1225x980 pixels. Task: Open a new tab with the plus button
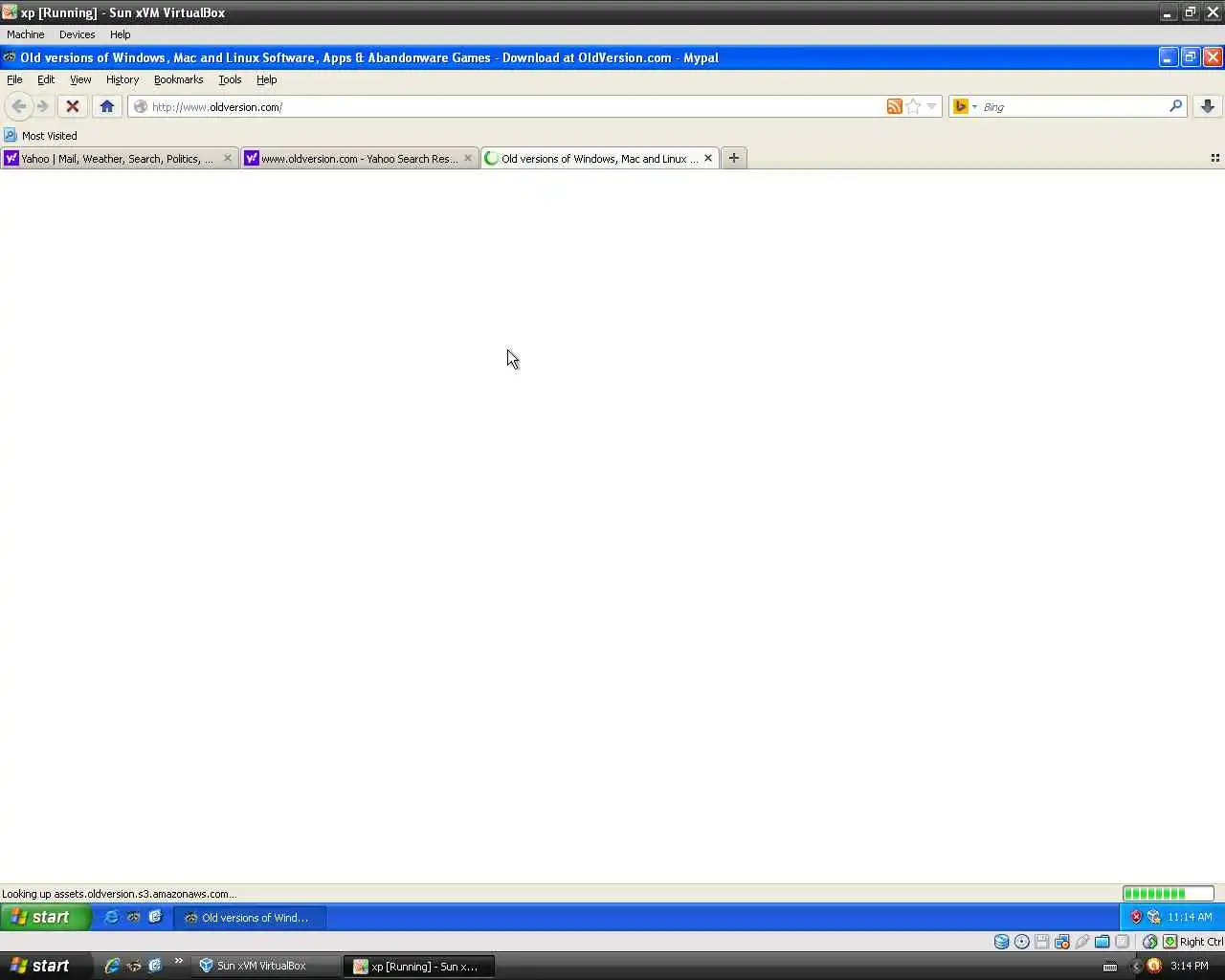coord(733,158)
